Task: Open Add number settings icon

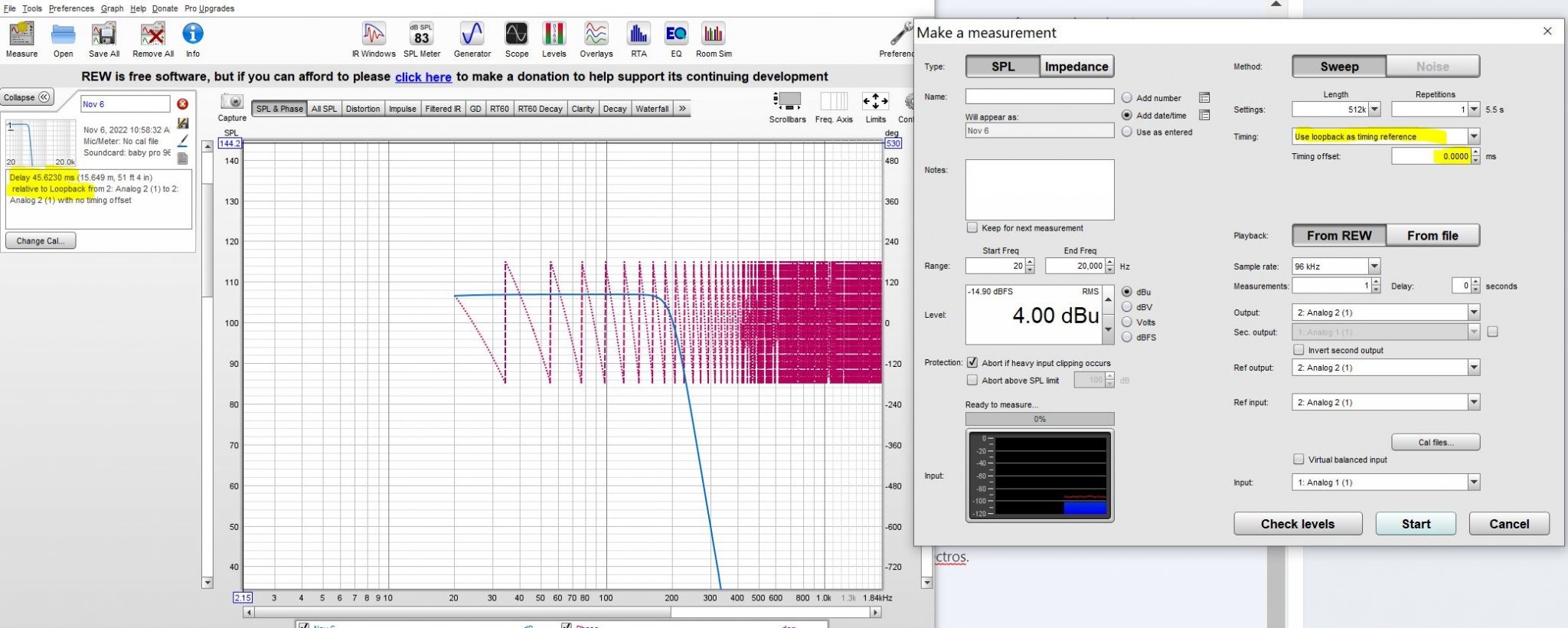Action: coord(1204,98)
